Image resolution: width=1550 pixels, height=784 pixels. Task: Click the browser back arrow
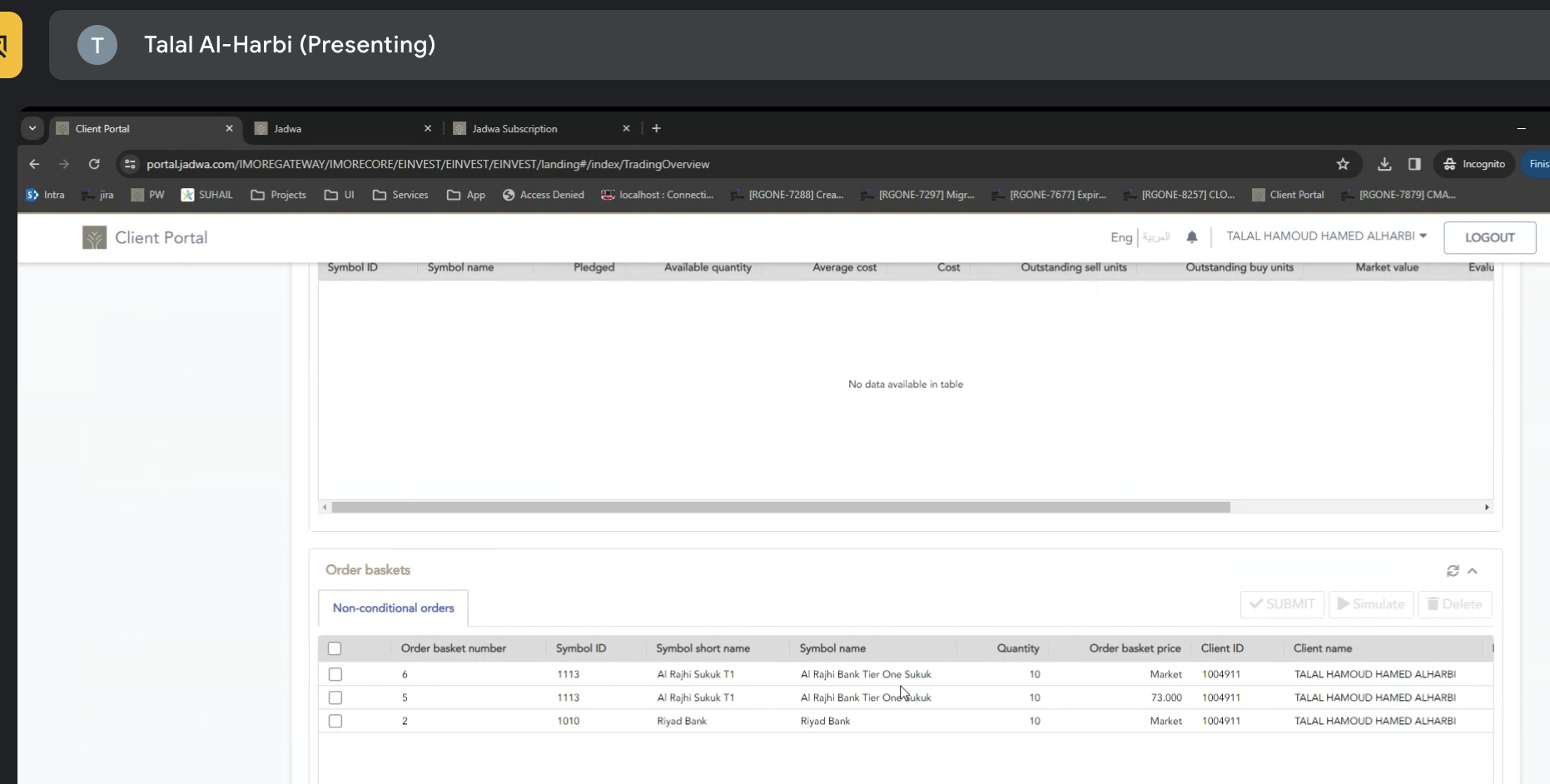[34, 164]
